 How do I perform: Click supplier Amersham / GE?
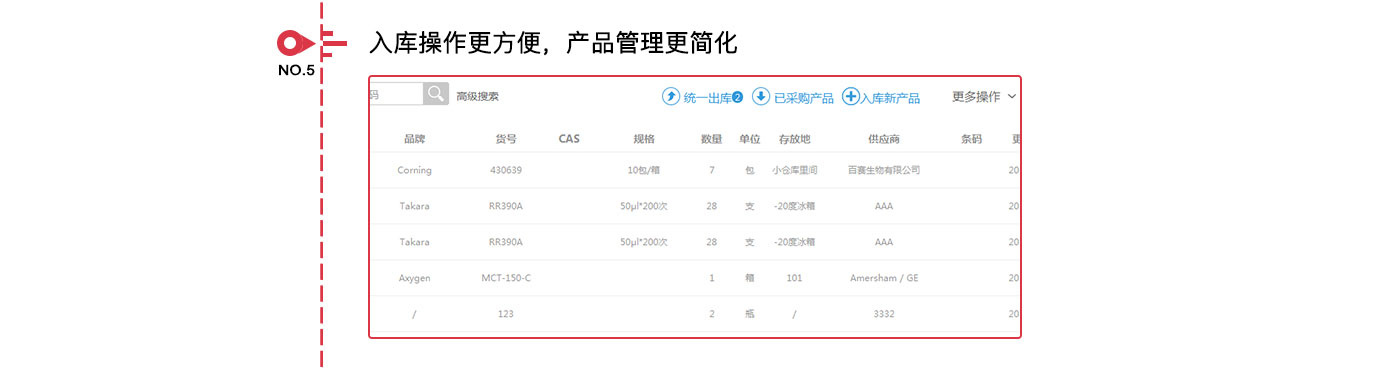884,278
